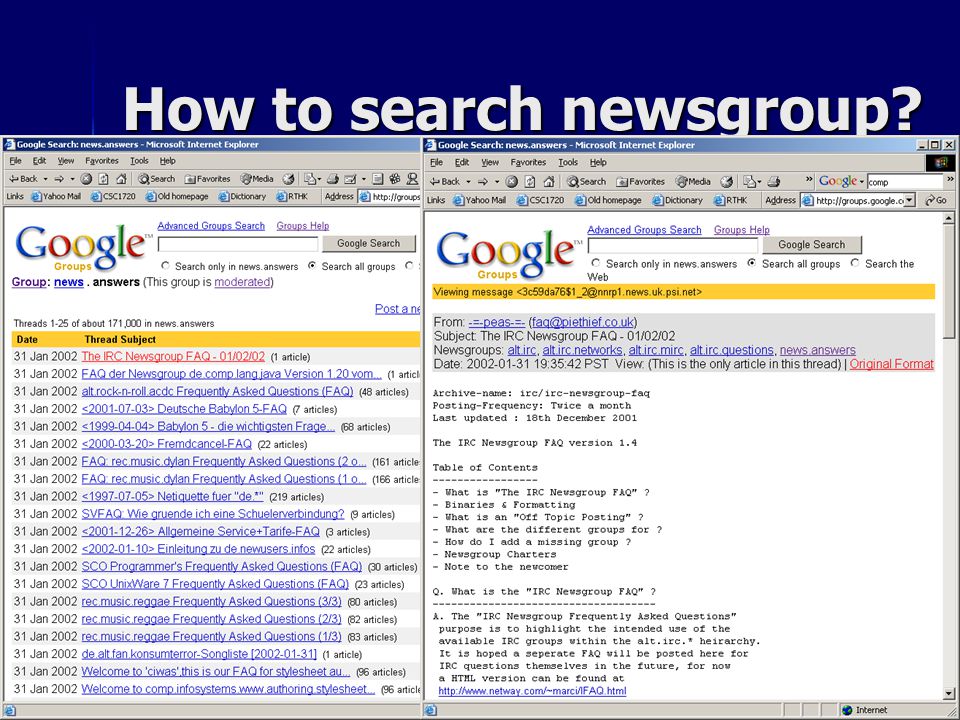Viewport: 960px width, 720px height.
Task: Click History icon in the left browser window
Action: 288,179
